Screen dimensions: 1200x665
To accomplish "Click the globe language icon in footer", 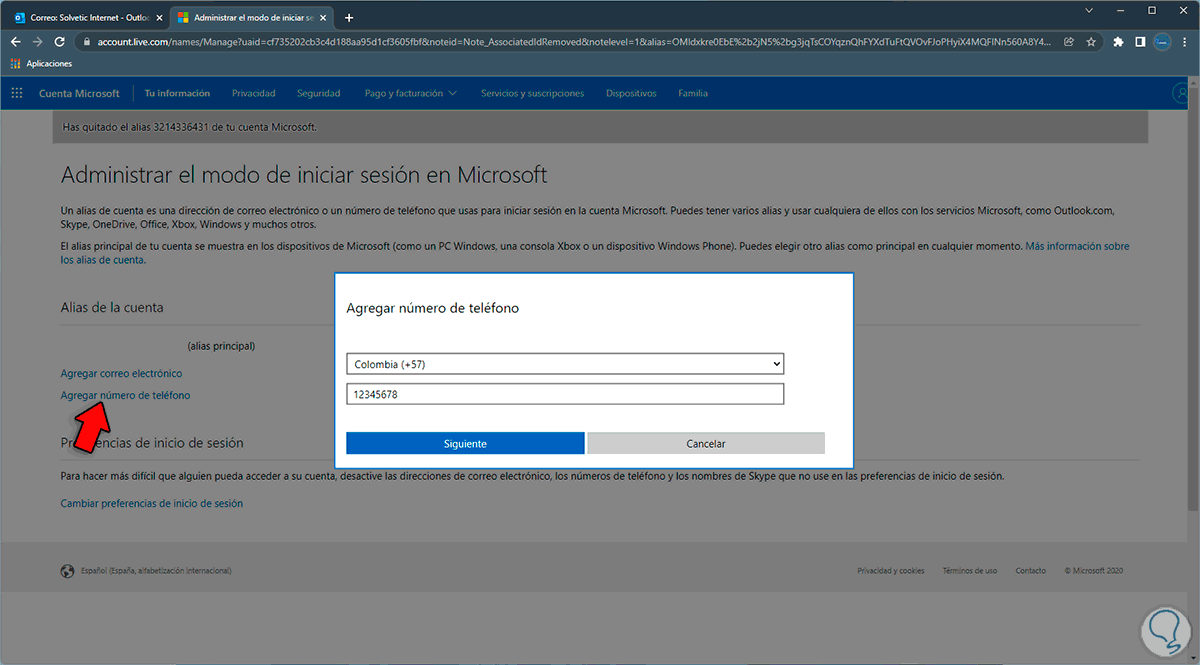I will [67, 571].
